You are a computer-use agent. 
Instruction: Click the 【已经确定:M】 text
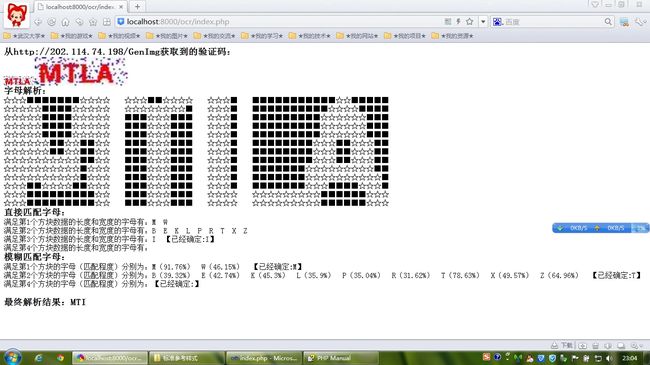click(x=277, y=266)
